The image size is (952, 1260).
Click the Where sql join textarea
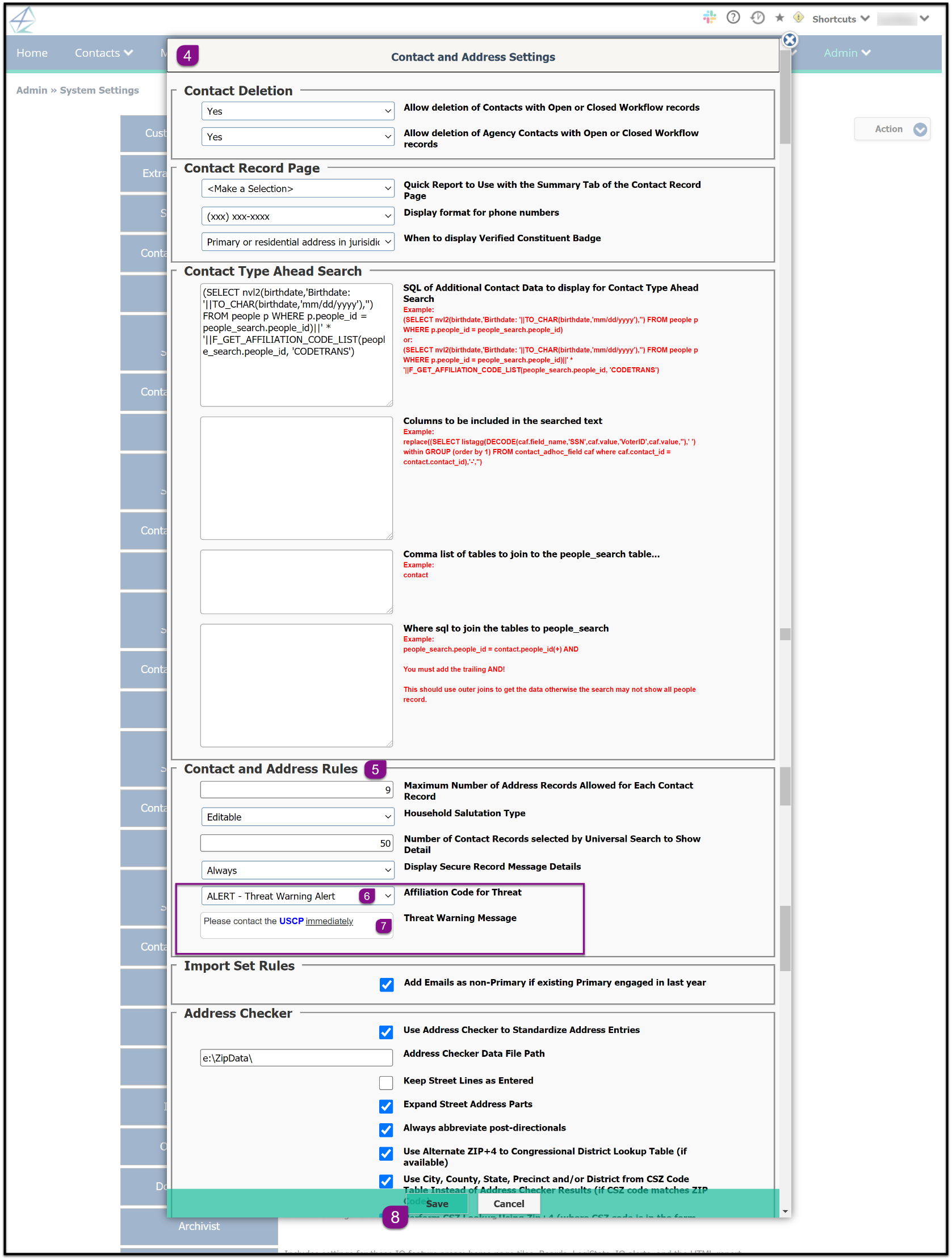coord(296,685)
